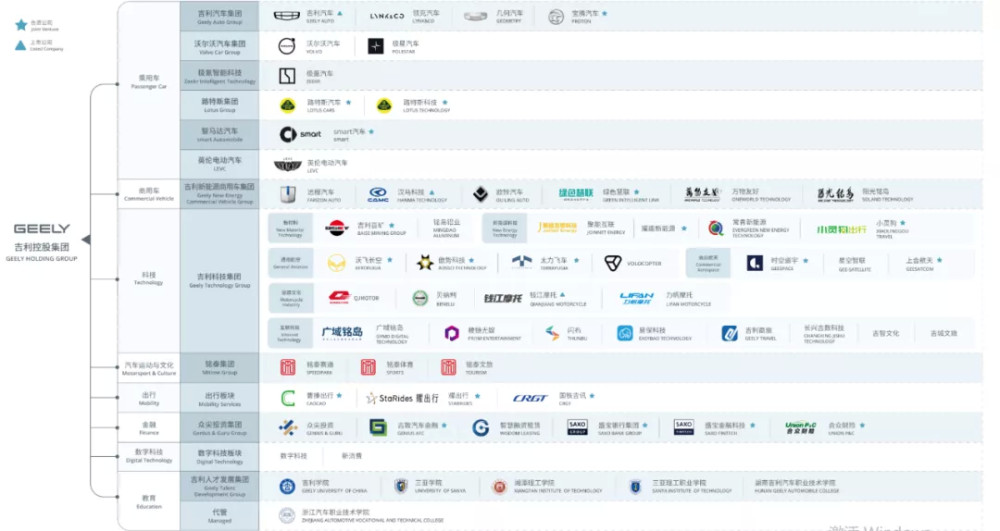1000x531 pixels.
Task: Click the Saxo Fintech logo
Action: [x=684, y=428]
